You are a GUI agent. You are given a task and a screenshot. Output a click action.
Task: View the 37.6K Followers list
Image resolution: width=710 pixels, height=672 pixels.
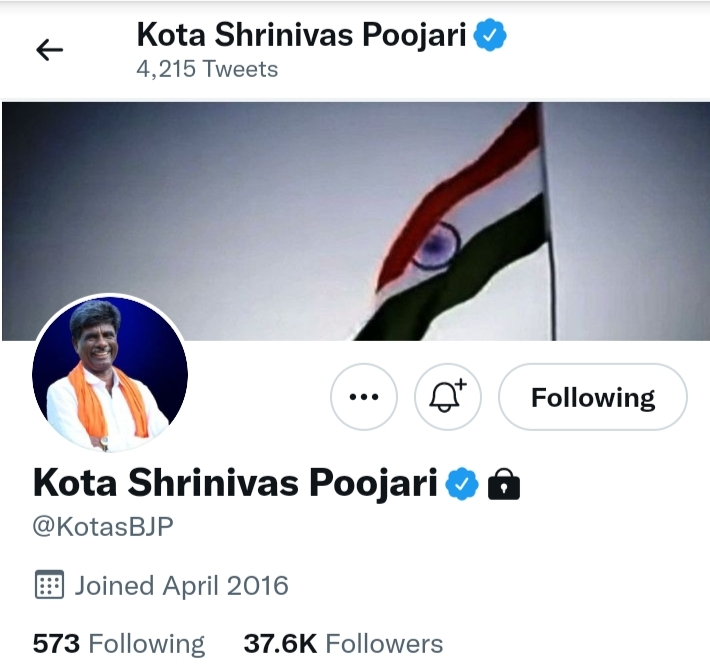click(x=343, y=643)
